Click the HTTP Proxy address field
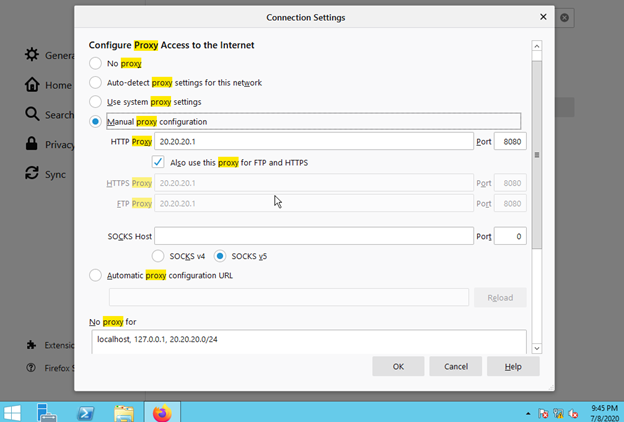This screenshot has height=422, width=624. pos(314,141)
